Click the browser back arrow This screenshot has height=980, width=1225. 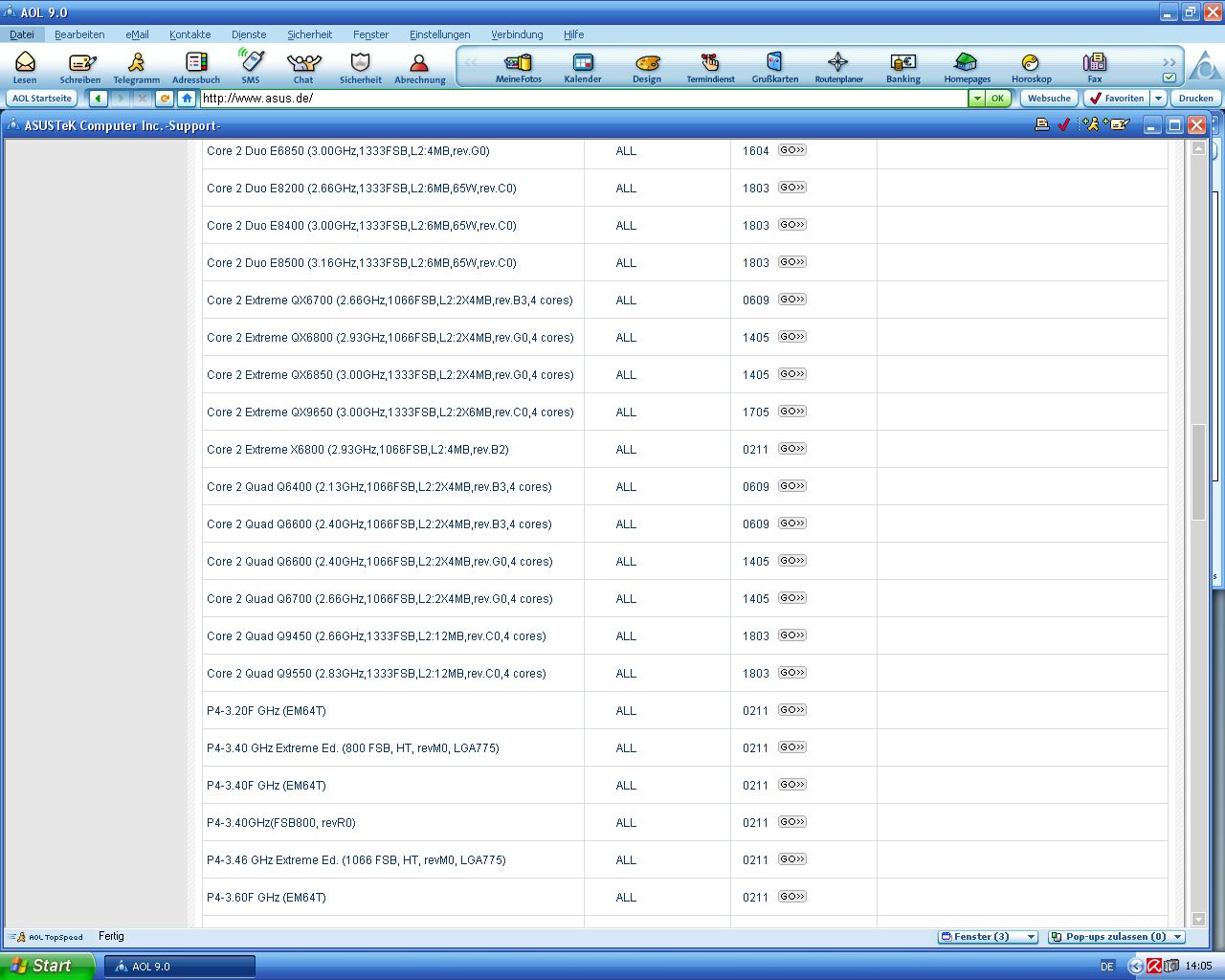pyautogui.click(x=99, y=99)
